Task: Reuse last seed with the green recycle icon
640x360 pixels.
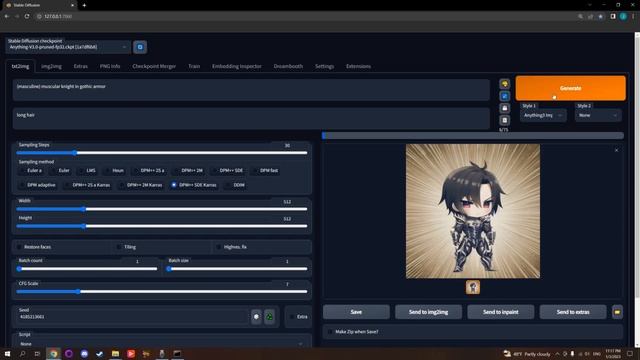Action: tap(269, 316)
